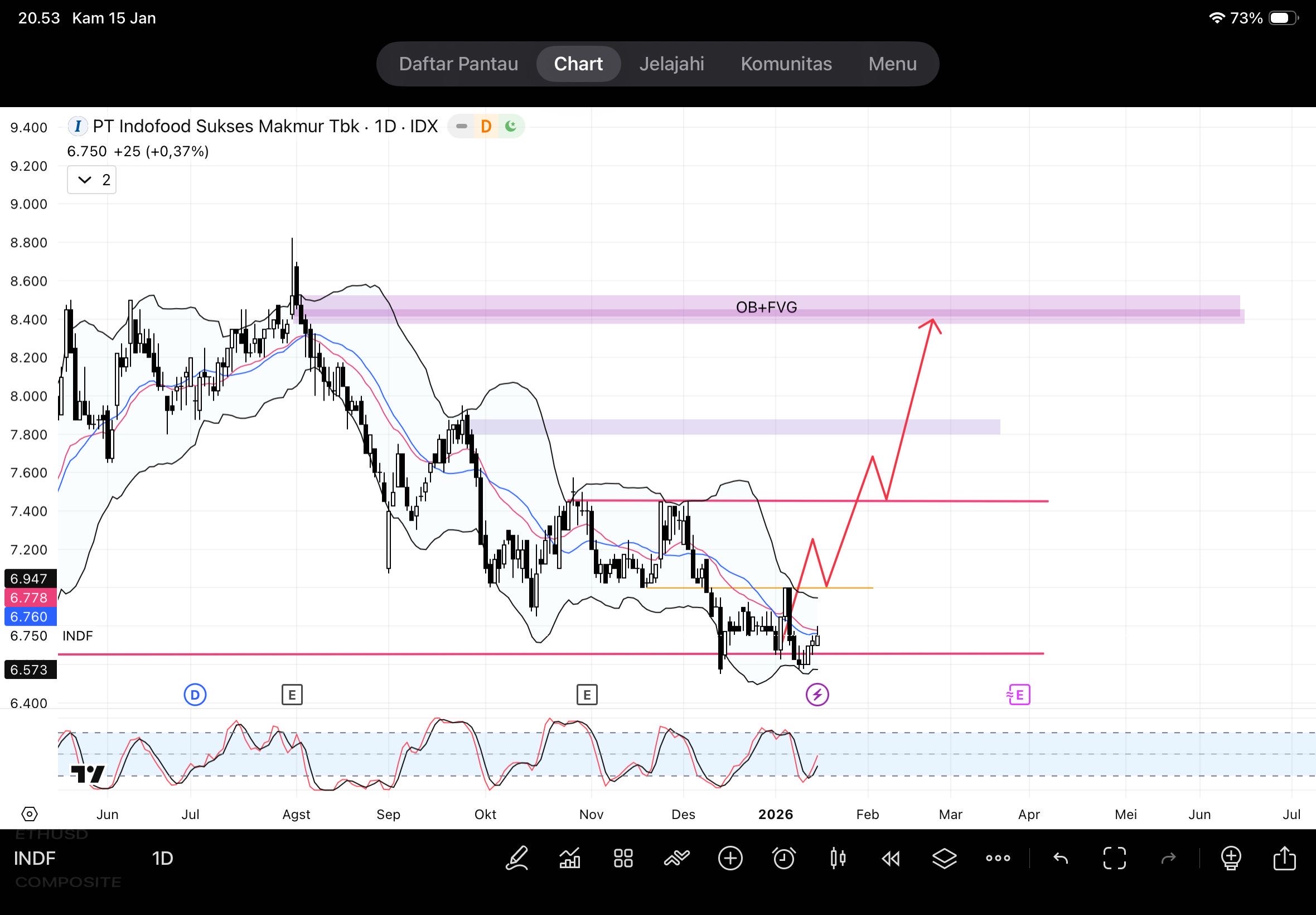Add a symbol with the plus icon

730,858
